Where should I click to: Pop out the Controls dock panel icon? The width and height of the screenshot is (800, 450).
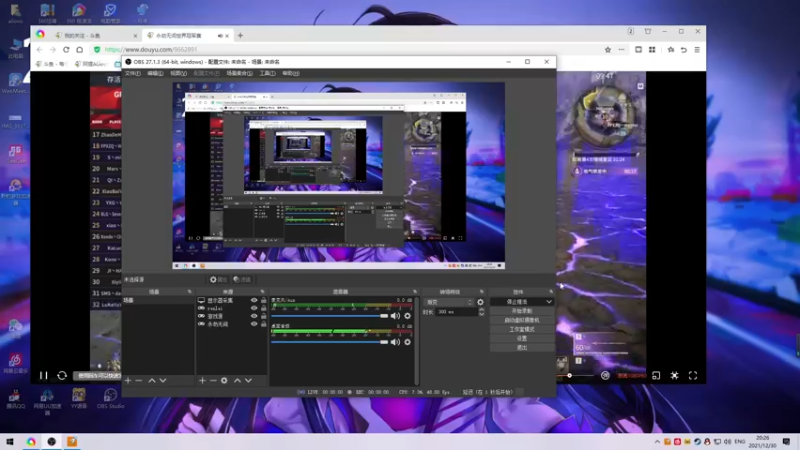click(x=551, y=292)
